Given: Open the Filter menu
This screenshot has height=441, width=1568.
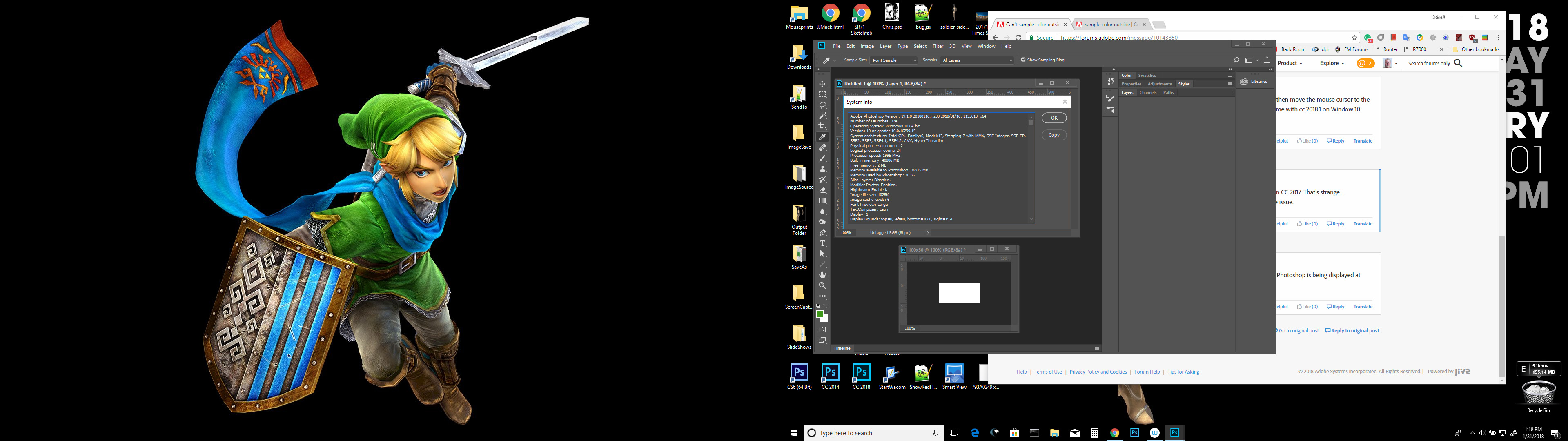Looking at the screenshot, I should (x=938, y=46).
